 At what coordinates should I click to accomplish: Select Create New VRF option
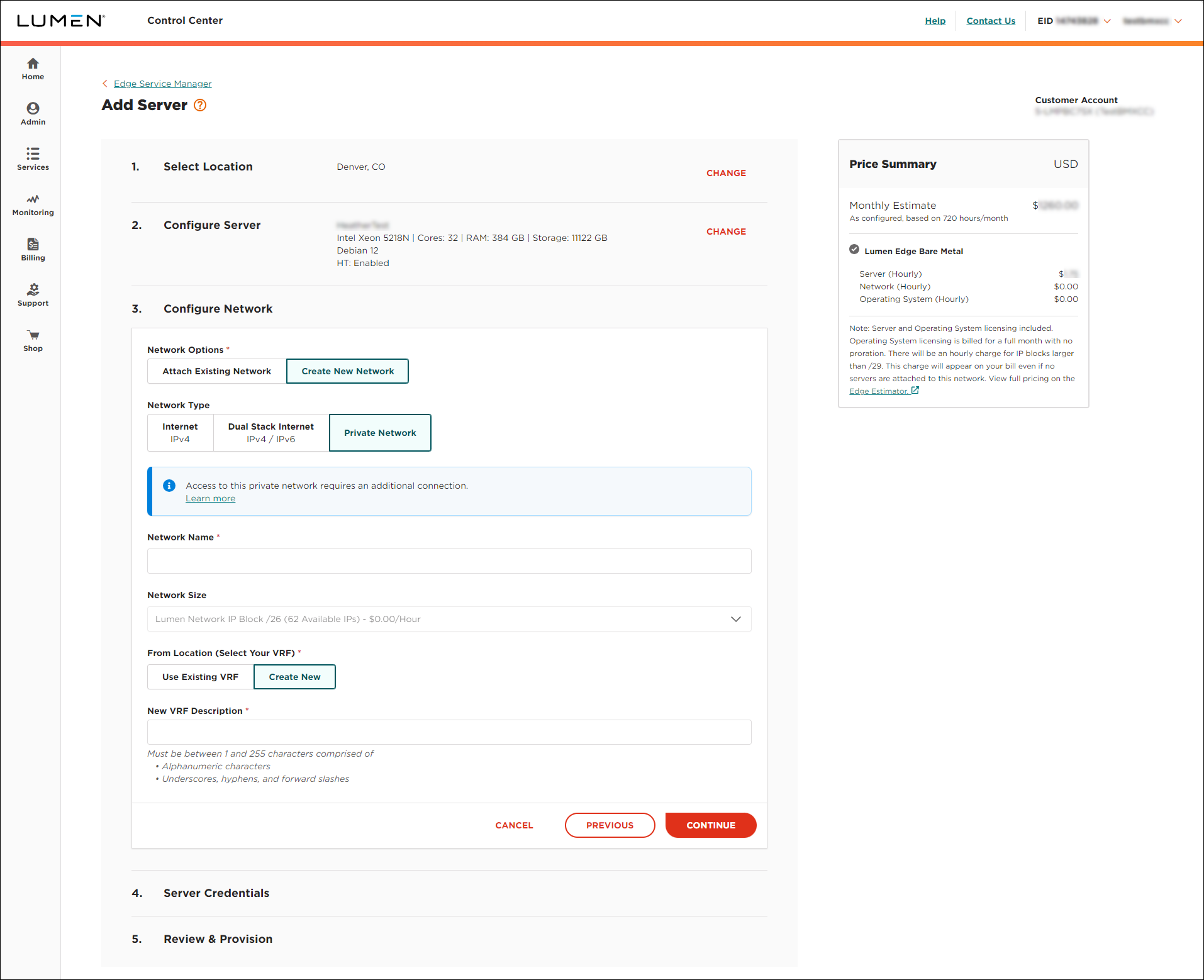(x=294, y=677)
